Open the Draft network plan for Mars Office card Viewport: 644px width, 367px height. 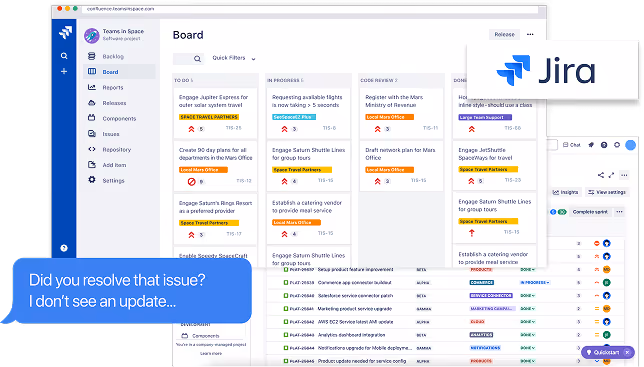(x=401, y=165)
